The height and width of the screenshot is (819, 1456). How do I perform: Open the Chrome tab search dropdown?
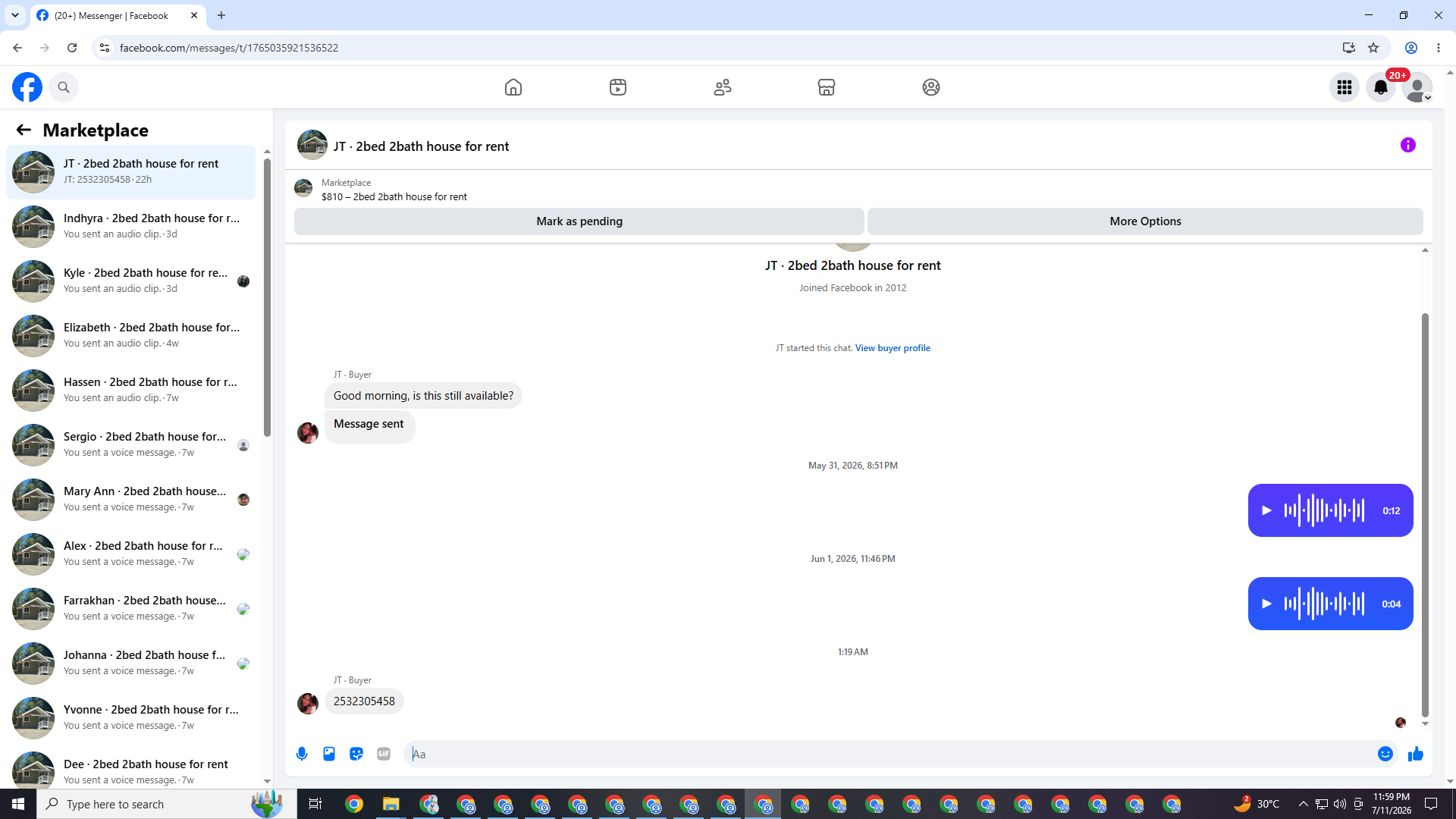tap(15, 15)
